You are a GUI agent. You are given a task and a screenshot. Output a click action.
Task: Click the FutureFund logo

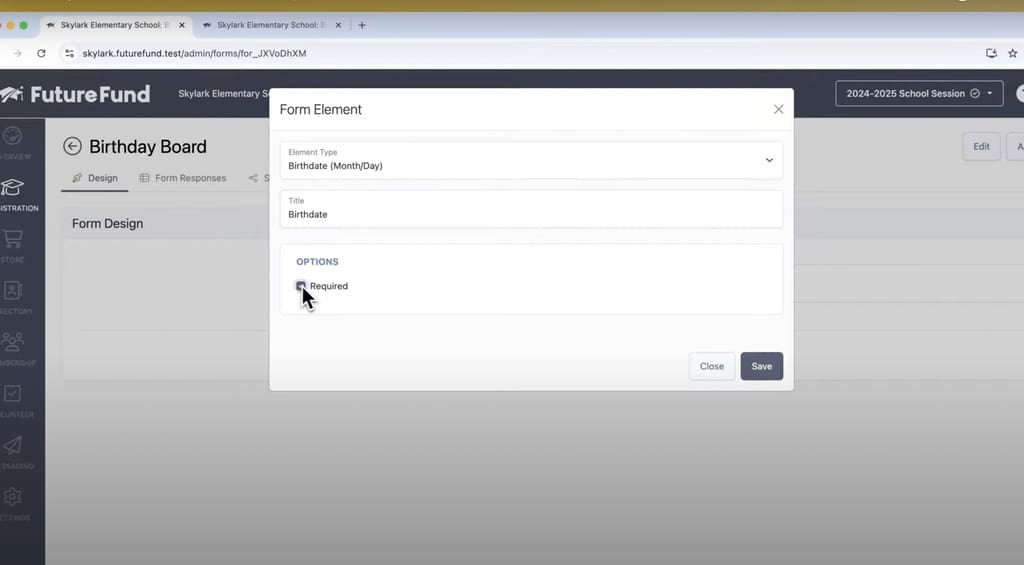[75, 94]
